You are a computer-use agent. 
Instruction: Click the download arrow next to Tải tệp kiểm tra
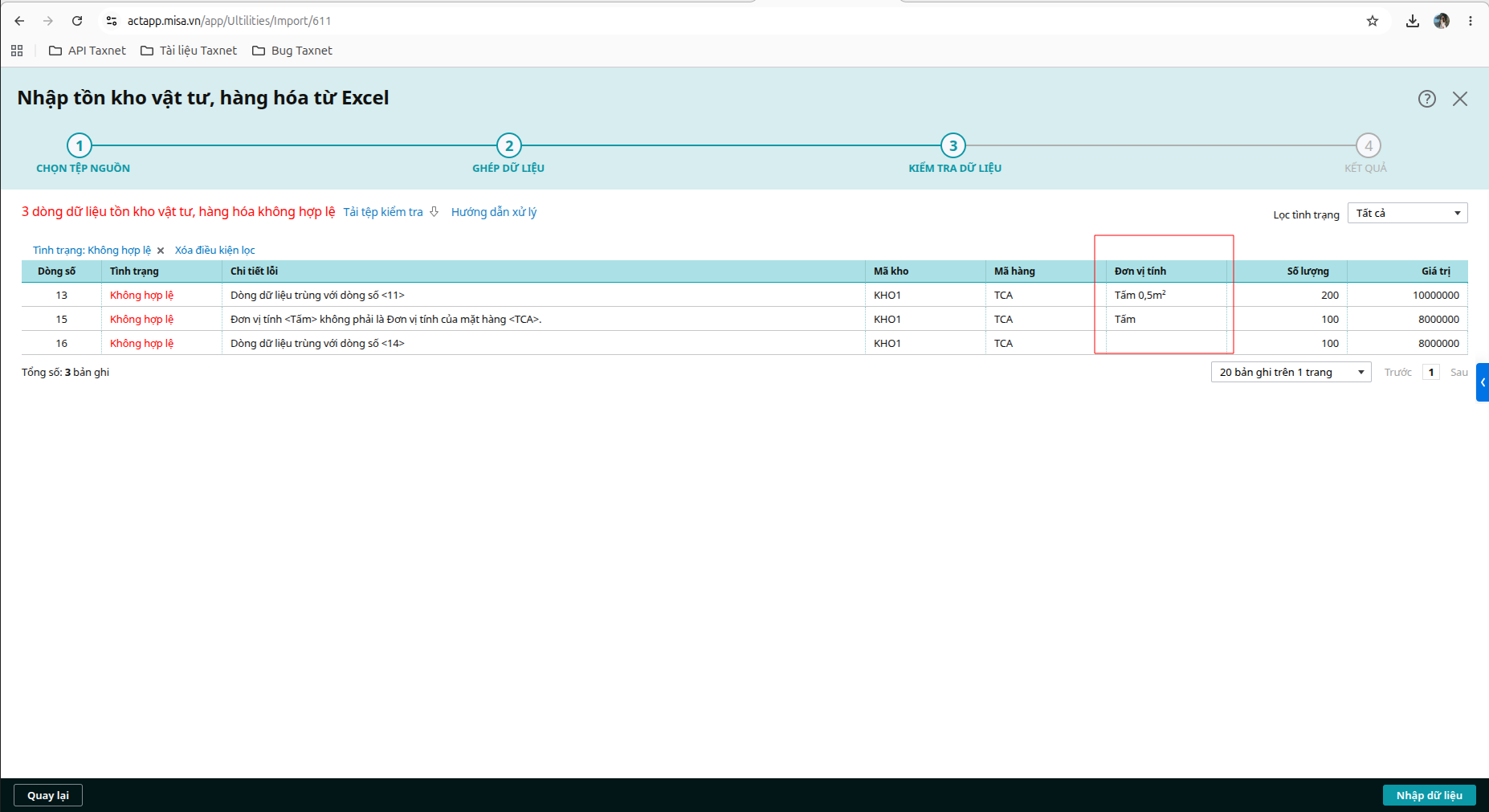[434, 212]
